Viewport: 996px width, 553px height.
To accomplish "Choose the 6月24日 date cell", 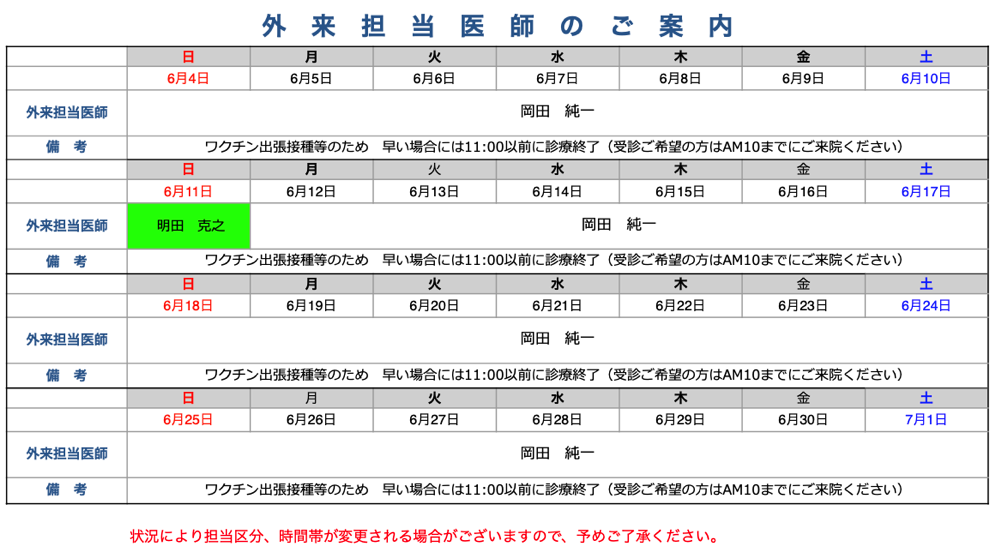I will 926,306.
